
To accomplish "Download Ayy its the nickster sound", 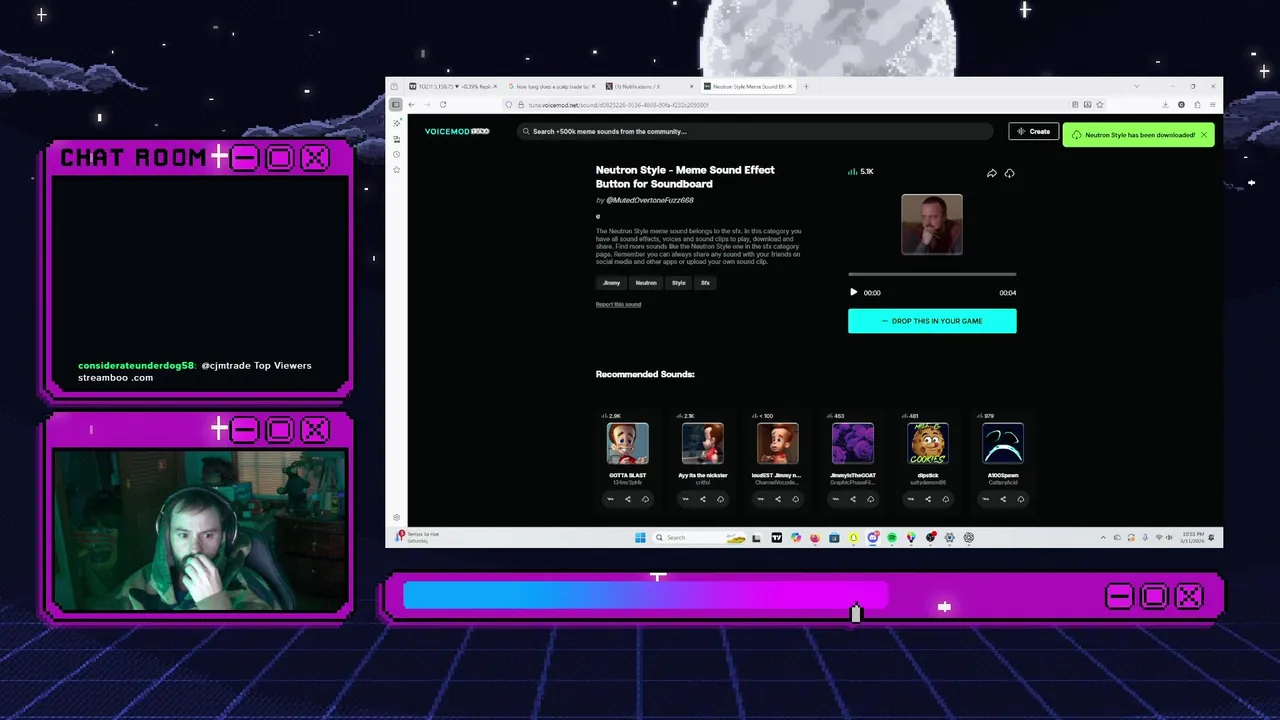I will pyautogui.click(x=720, y=499).
